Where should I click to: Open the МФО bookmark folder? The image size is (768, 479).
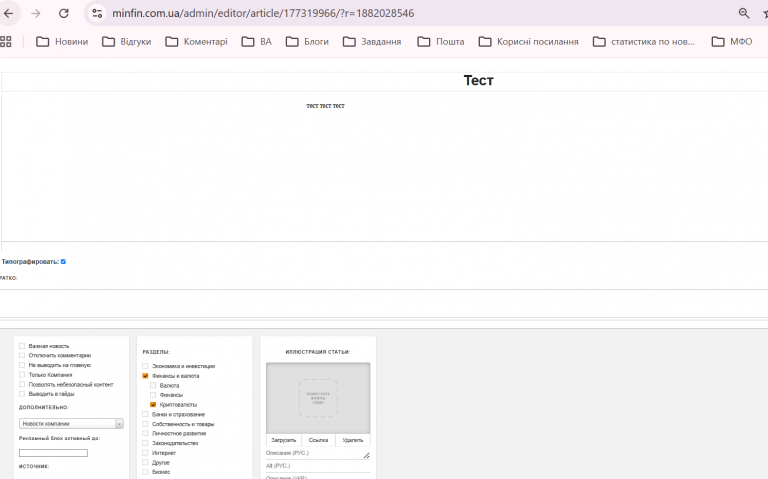click(732, 42)
